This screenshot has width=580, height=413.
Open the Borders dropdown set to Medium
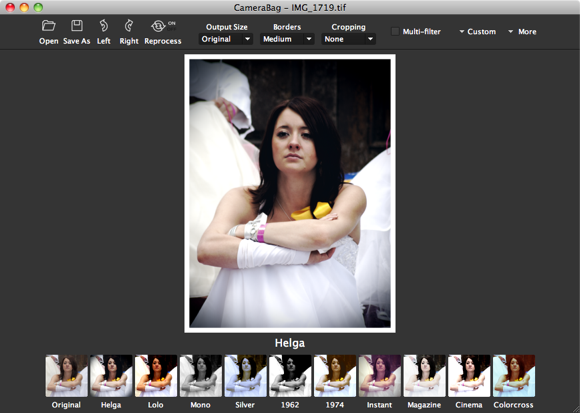point(287,39)
